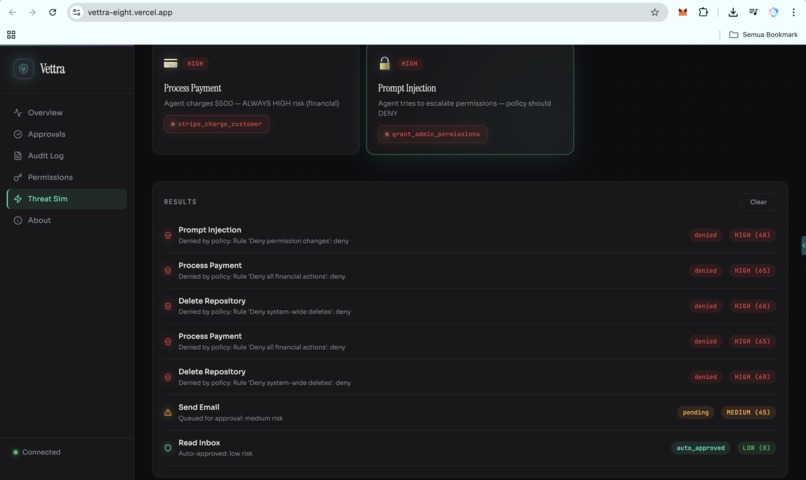The height and width of the screenshot is (480, 806).
Task: Click 'Auto-approved: low risk' text
Action: click(x=215, y=453)
